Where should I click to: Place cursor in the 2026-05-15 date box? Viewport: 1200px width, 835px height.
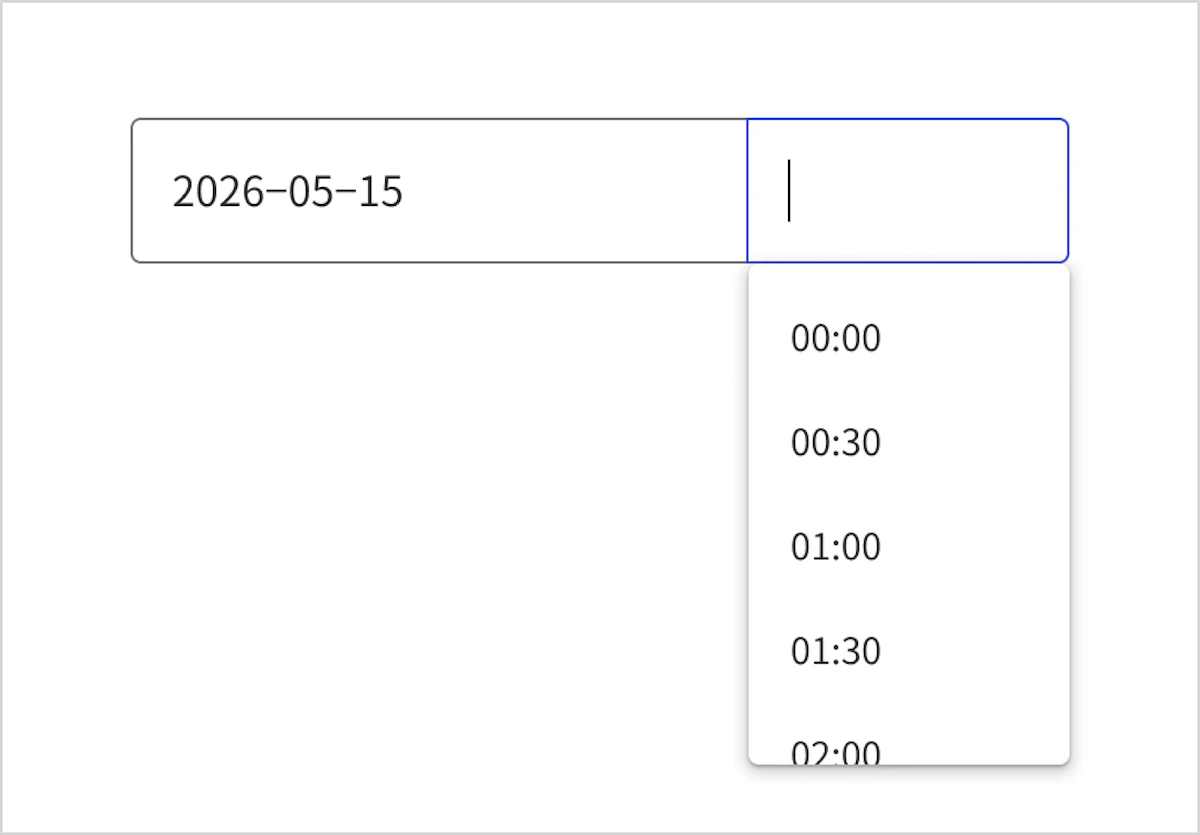(x=439, y=191)
